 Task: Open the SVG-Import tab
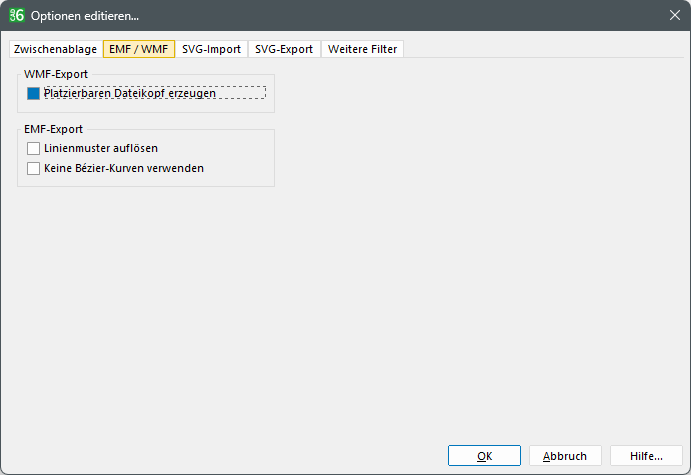211,49
